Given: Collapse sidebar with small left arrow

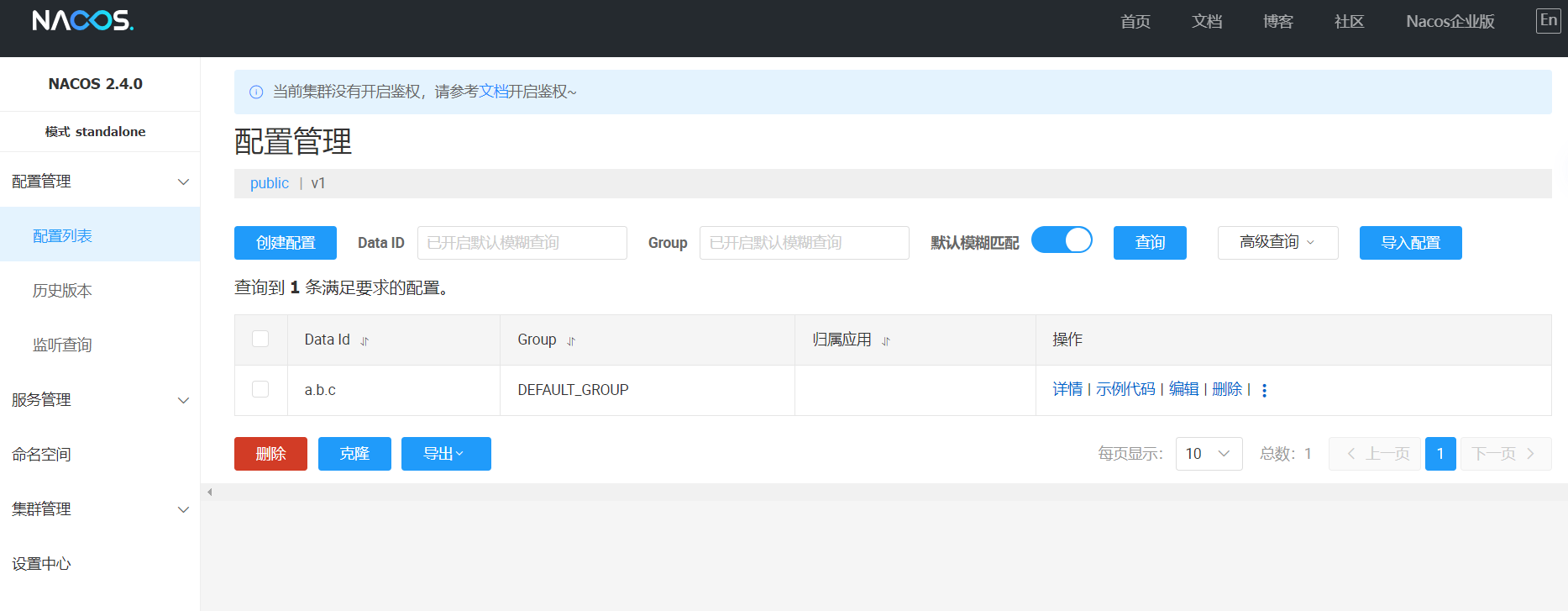Looking at the screenshot, I should (210, 492).
